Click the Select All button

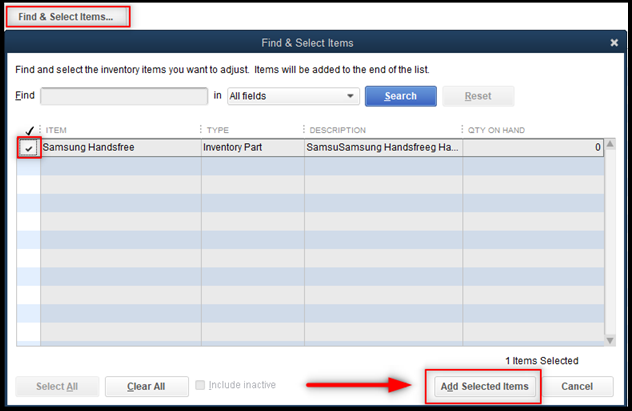click(57, 386)
